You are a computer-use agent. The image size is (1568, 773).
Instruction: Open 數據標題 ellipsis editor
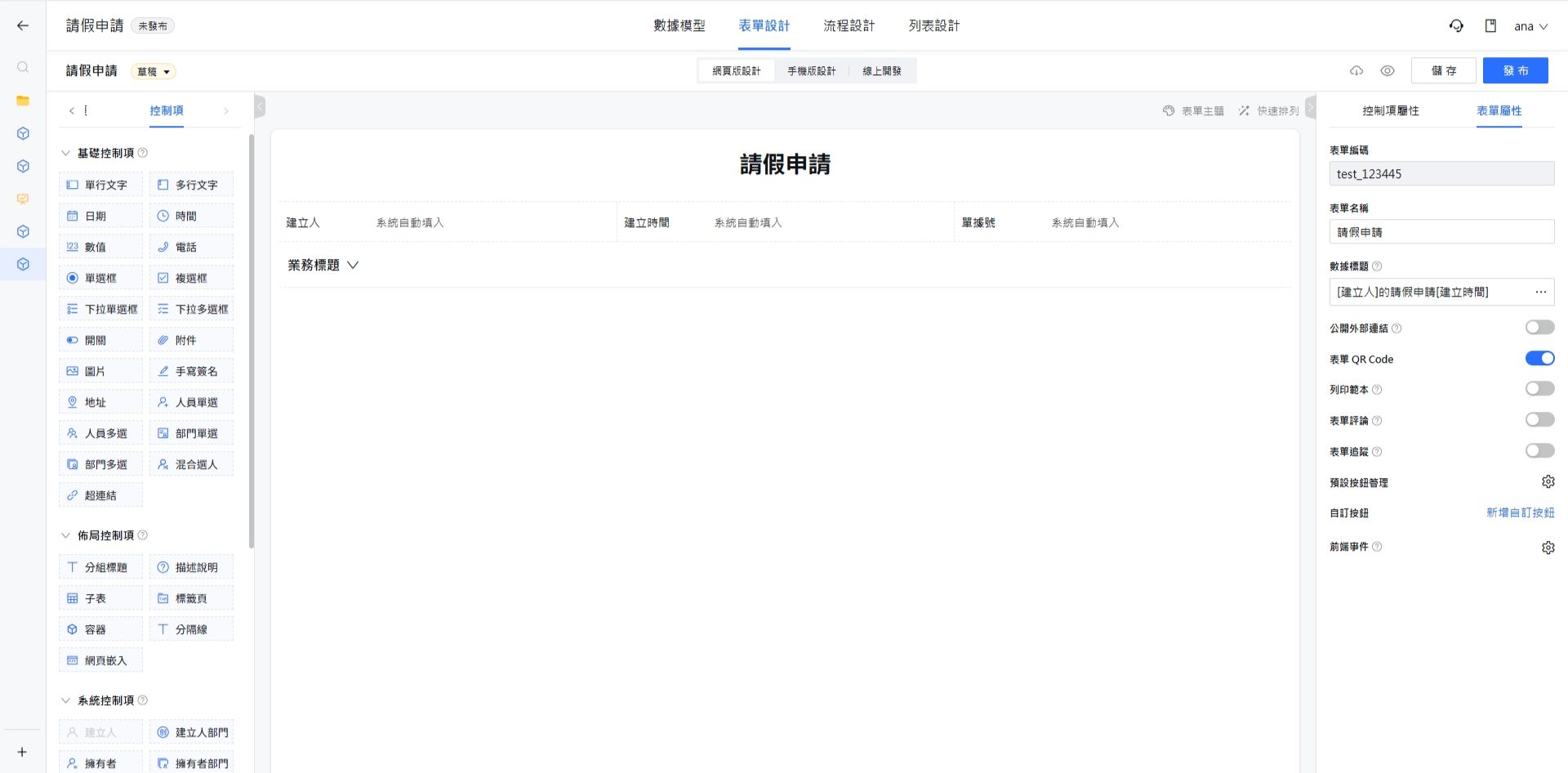[x=1540, y=292]
